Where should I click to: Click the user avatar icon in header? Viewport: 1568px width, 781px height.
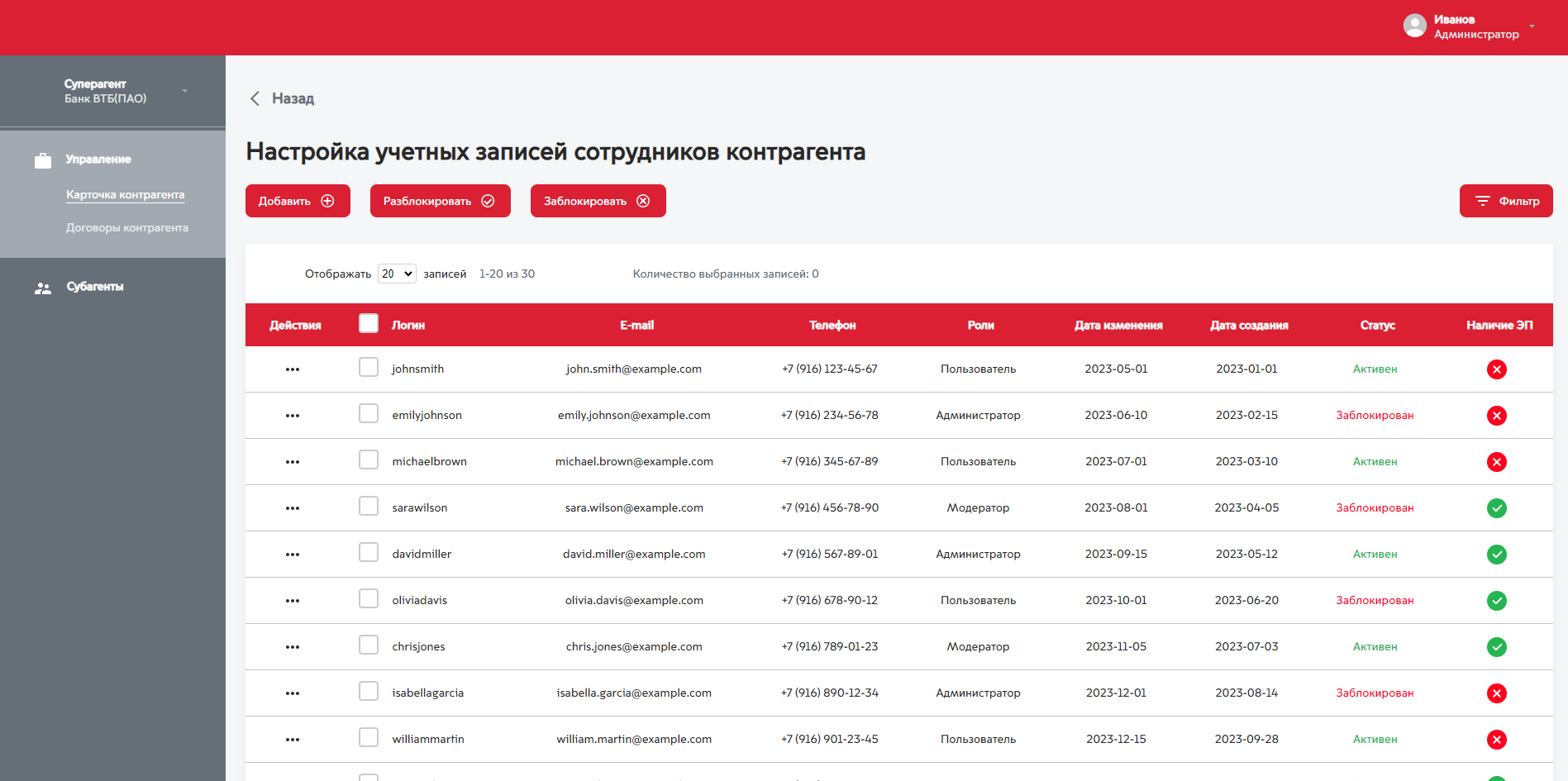point(1415,26)
